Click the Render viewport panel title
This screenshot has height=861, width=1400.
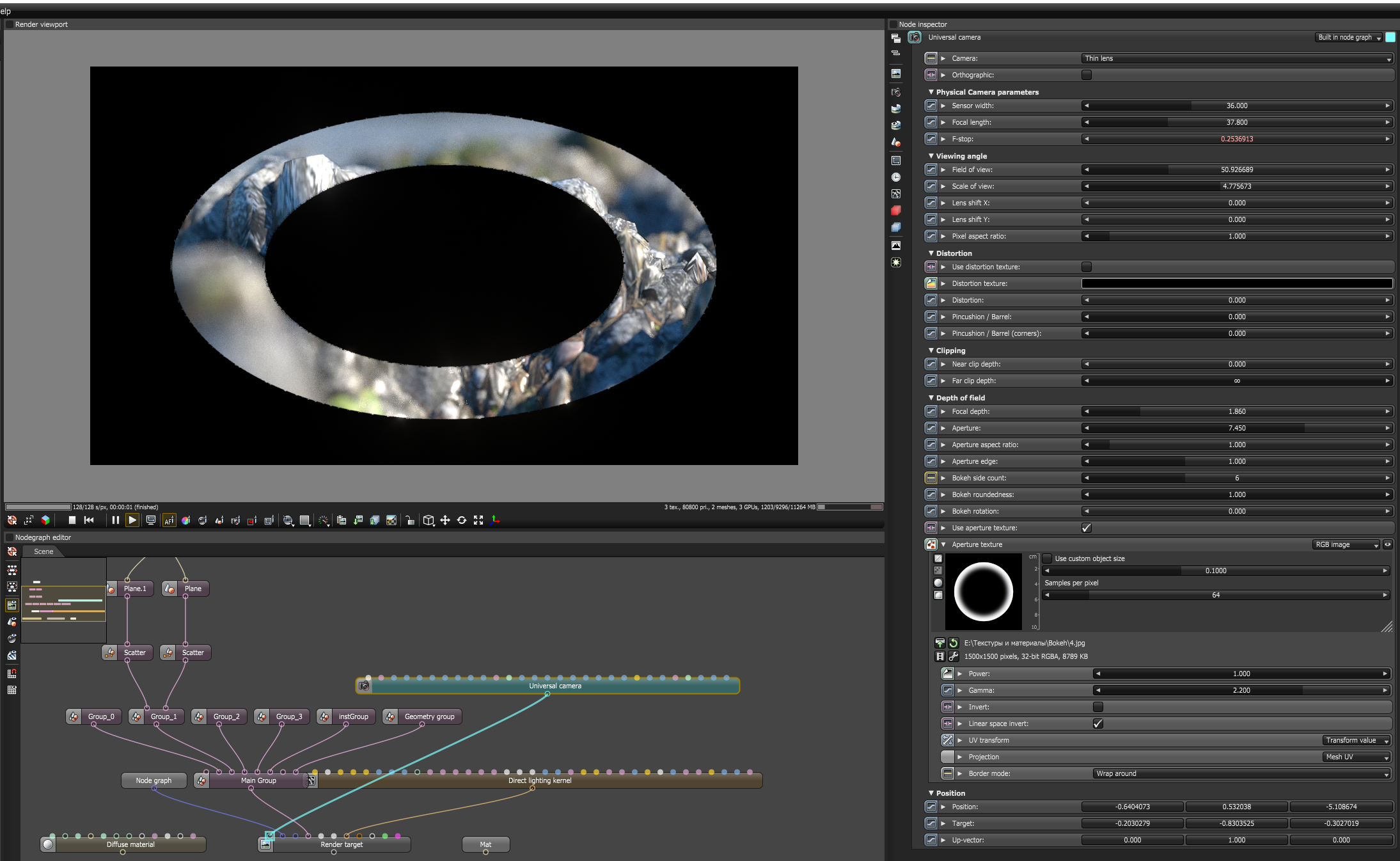[41, 24]
